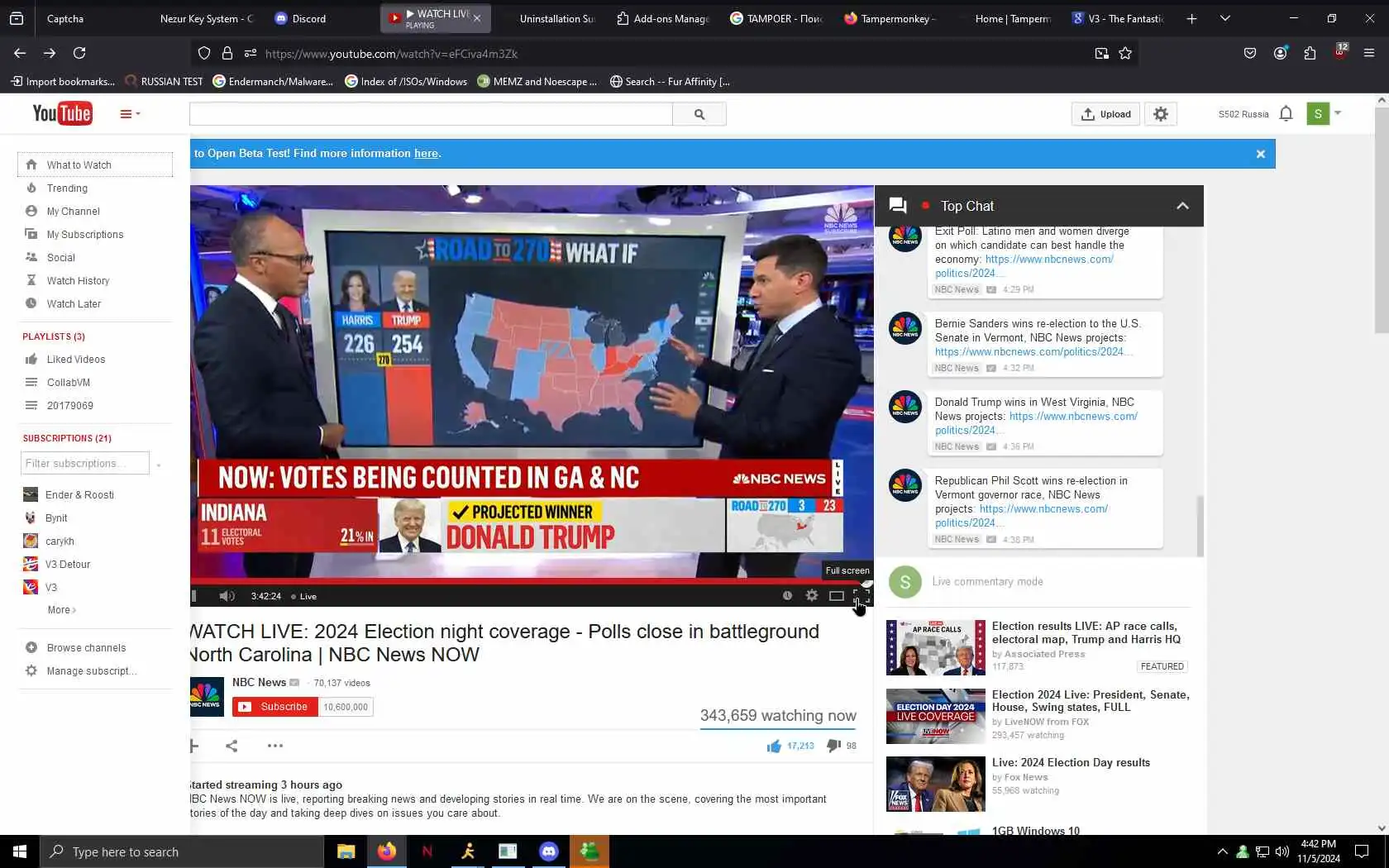Expand the account dropdown arrow beside avatar
Viewport: 1389px width, 868px height.
click(x=1338, y=113)
